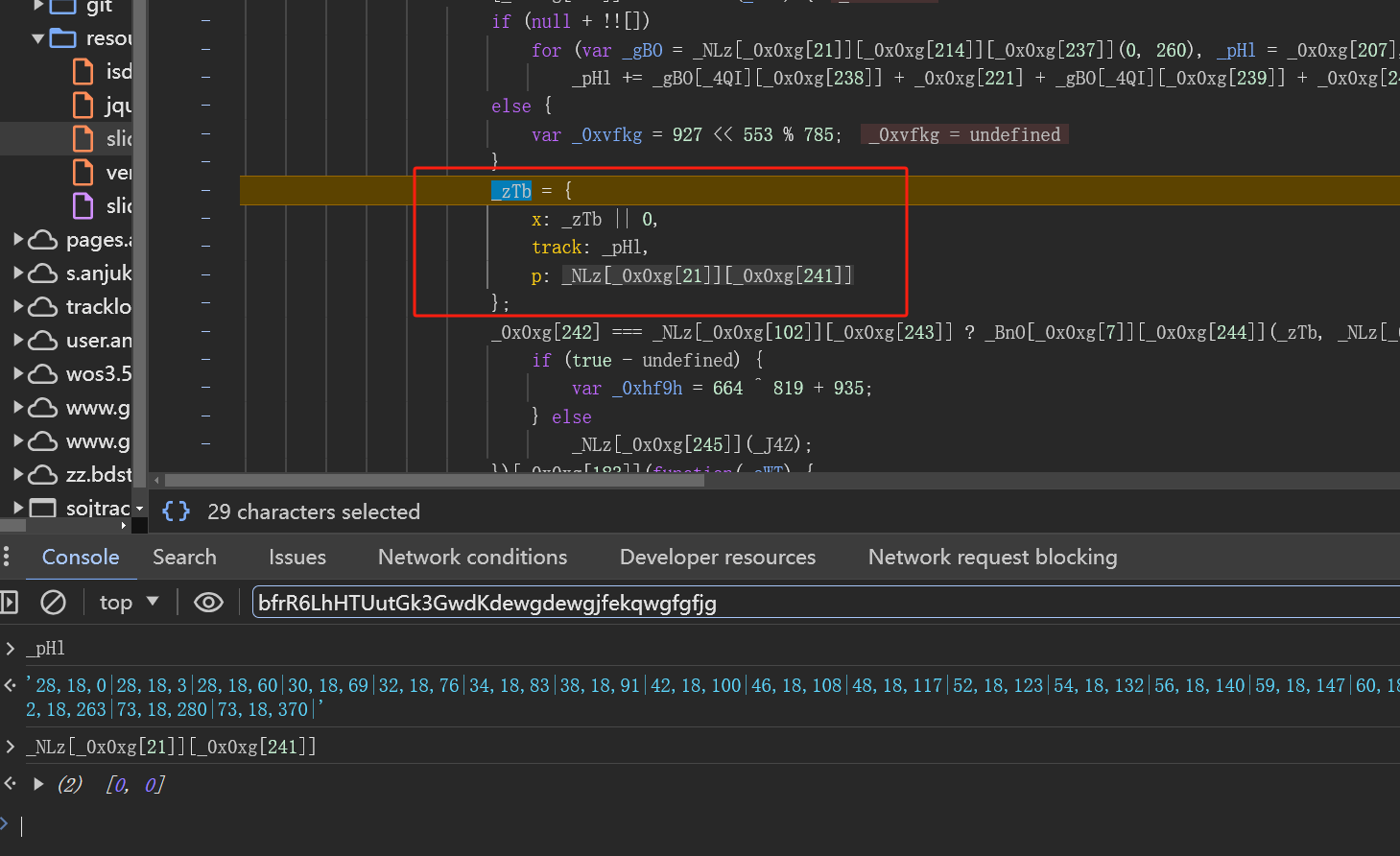Viewport: 1400px width, 856px height.
Task: Click the zz.bdst cloud icon
Action: [x=43, y=474]
